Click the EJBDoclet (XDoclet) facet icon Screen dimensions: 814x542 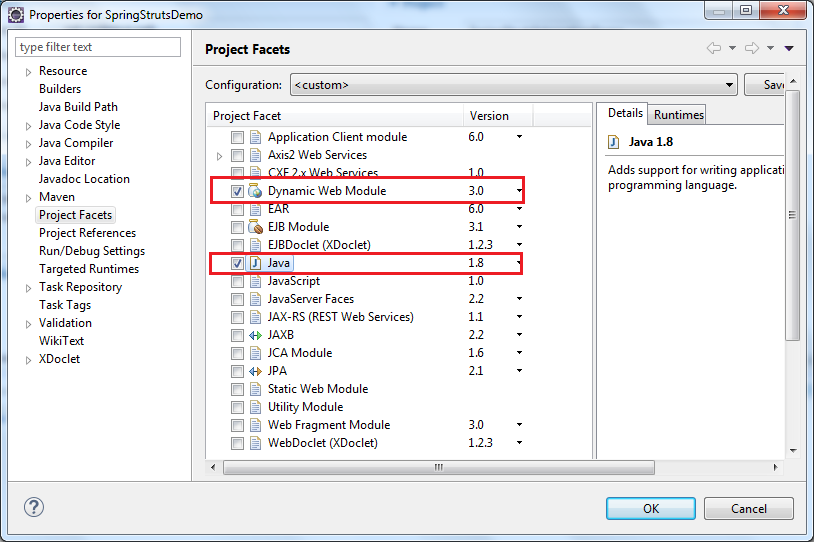[255, 245]
